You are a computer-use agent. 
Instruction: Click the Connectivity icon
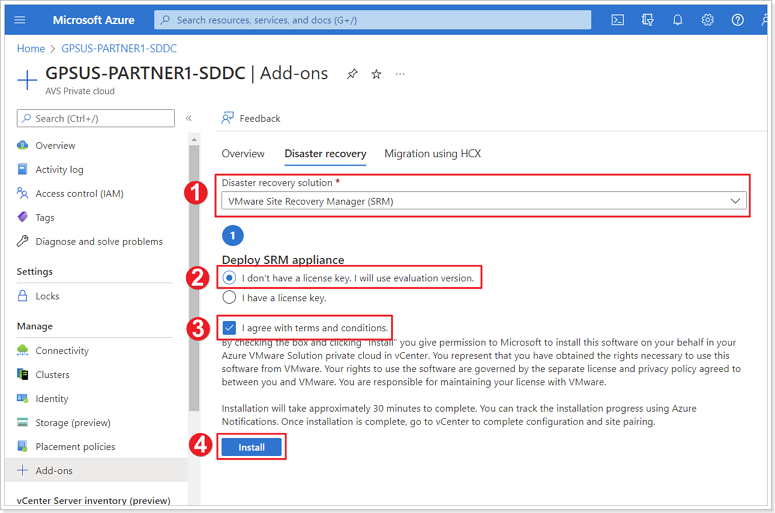click(x=22, y=350)
